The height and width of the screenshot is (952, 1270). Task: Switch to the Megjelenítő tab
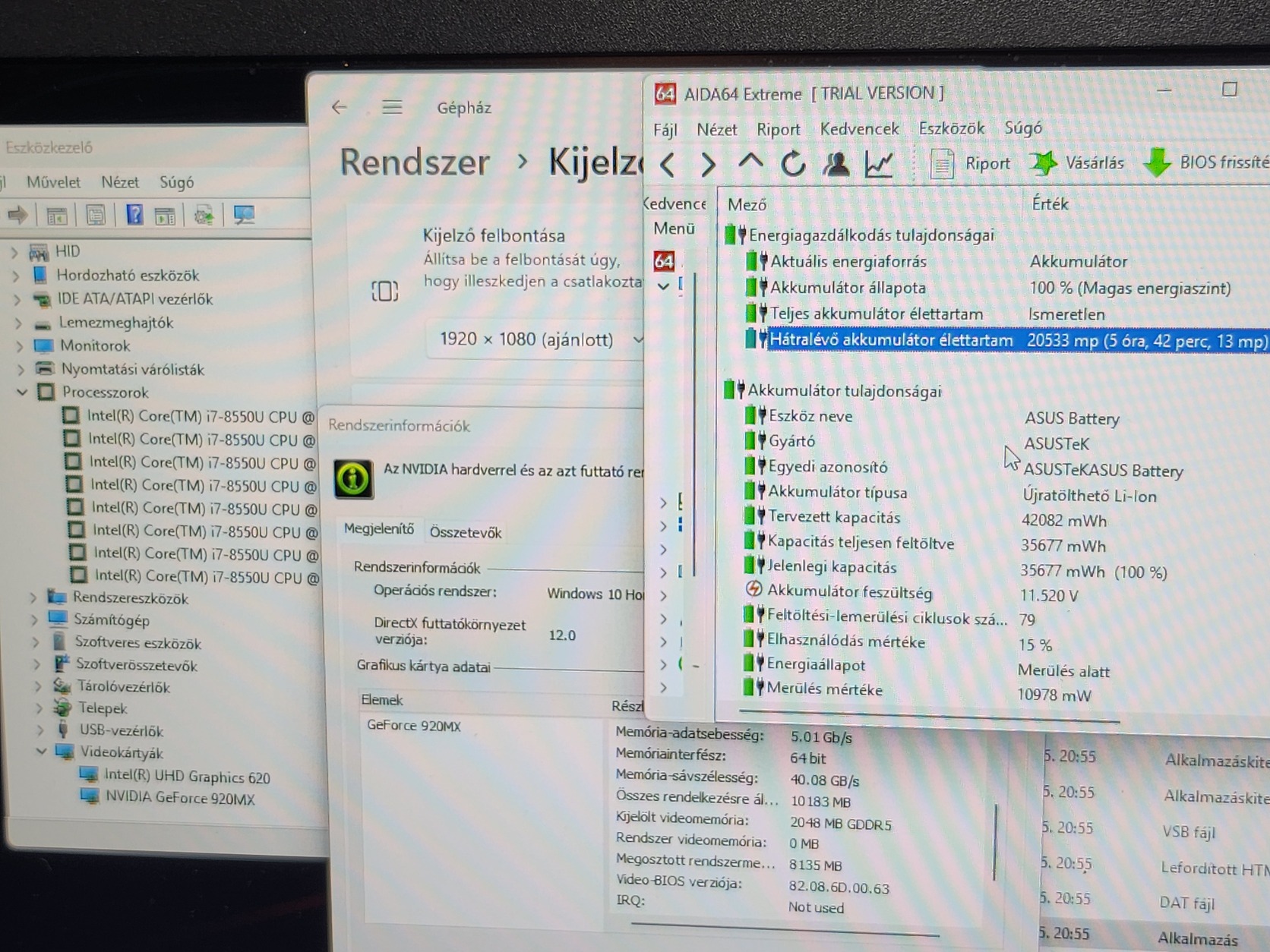coord(378,529)
